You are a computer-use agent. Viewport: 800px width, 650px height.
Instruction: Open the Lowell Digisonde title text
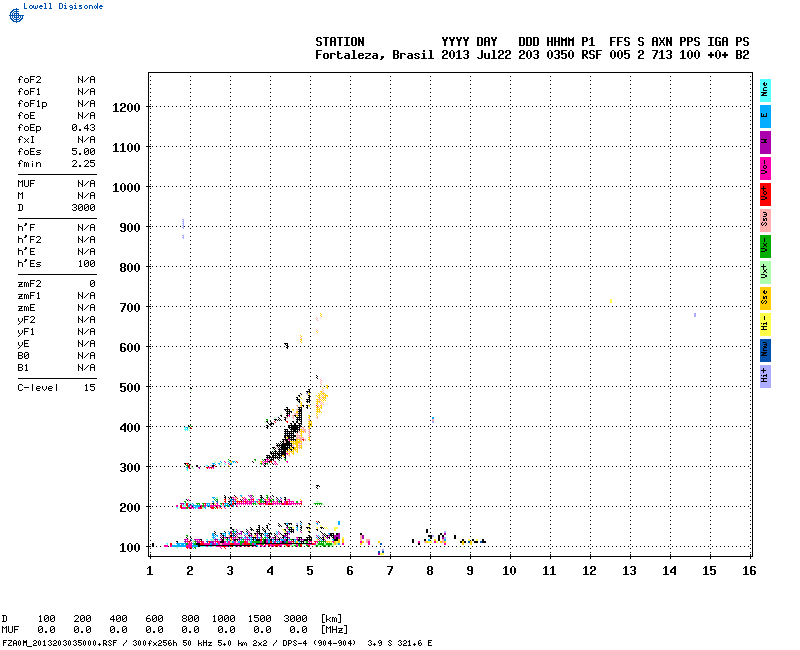coord(63,6)
